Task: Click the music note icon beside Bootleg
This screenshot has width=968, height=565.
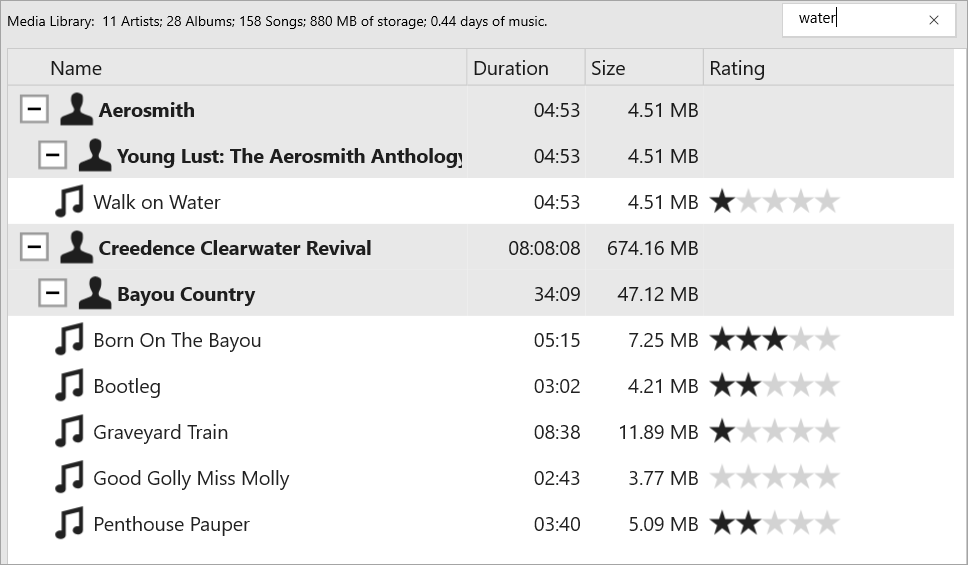Action: (69, 385)
